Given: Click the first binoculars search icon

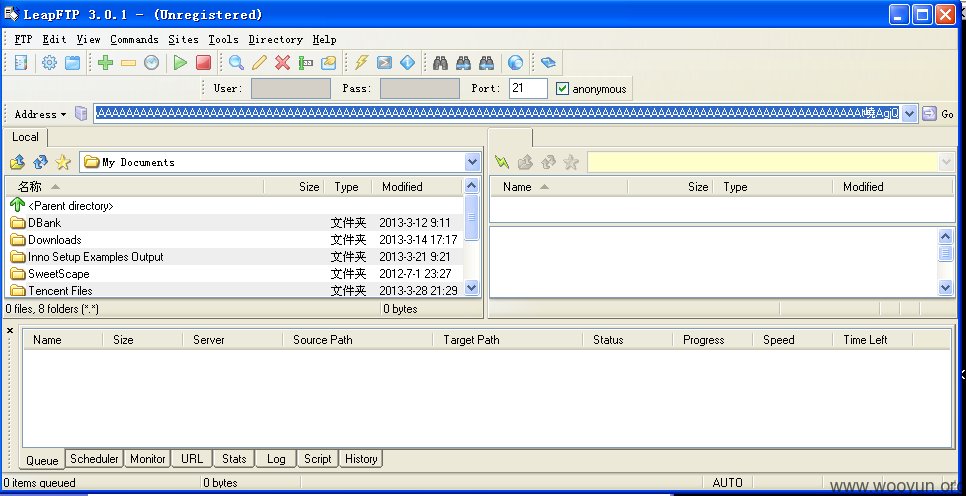Looking at the screenshot, I should point(440,62).
